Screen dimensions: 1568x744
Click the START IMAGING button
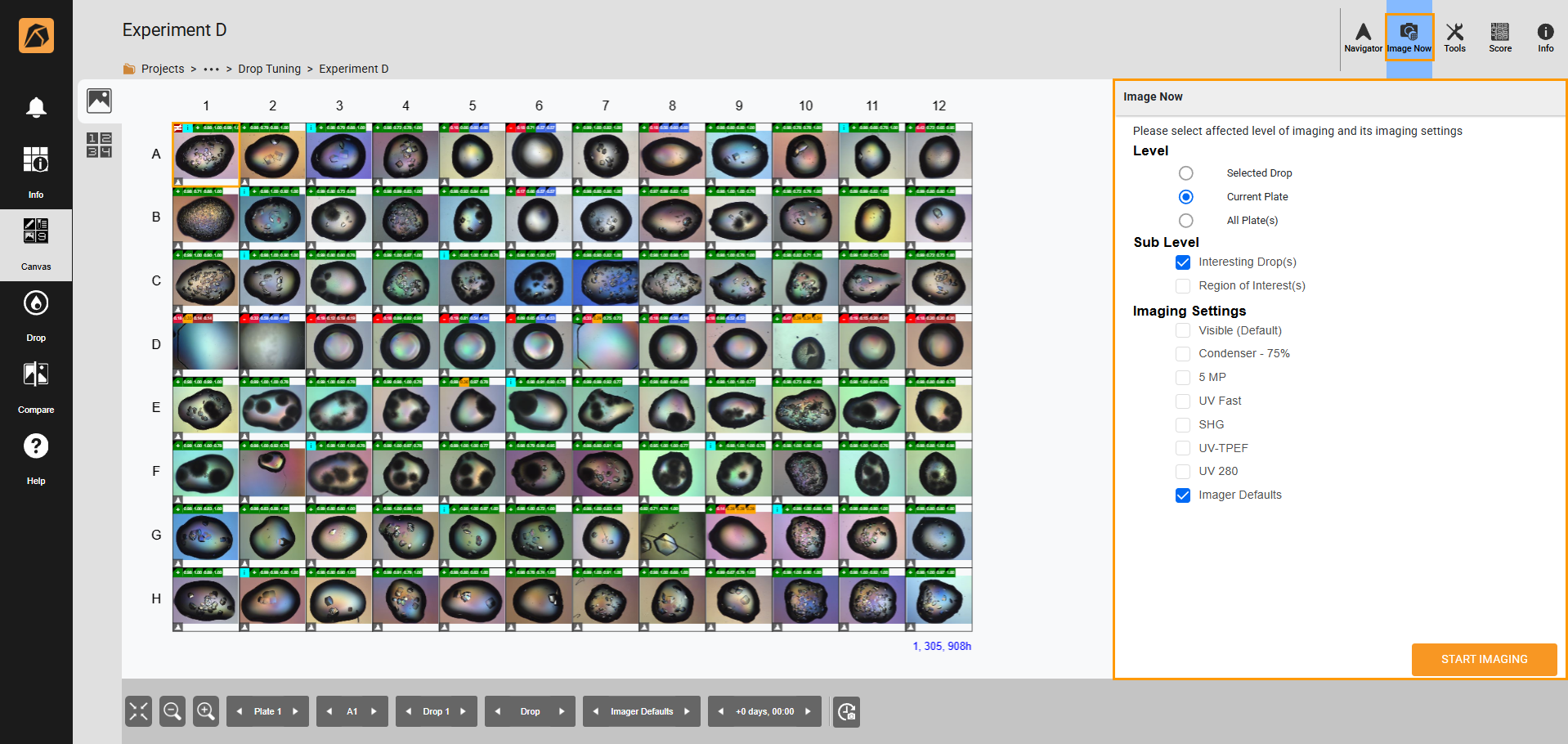coord(1483,659)
